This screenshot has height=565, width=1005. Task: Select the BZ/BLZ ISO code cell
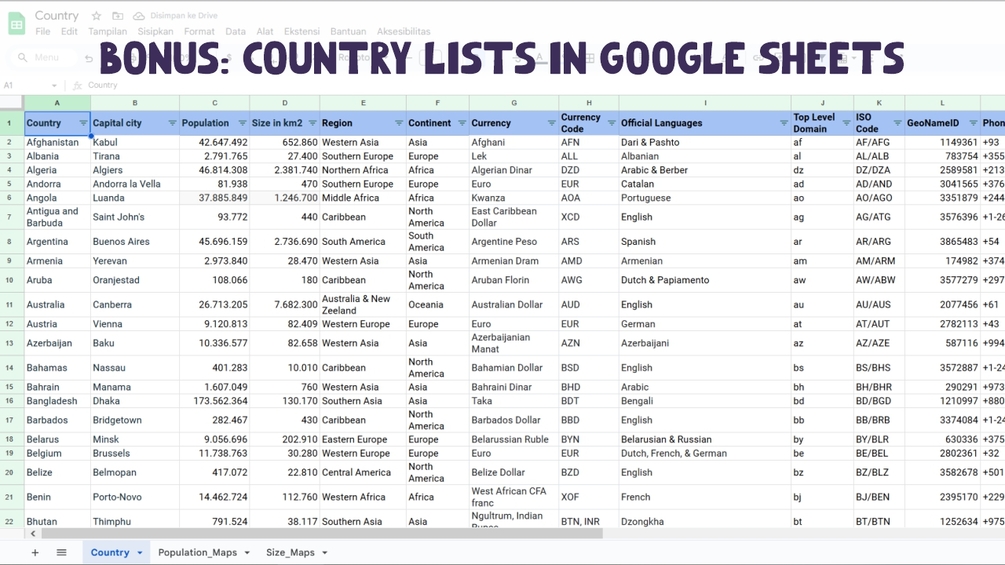click(x=879, y=472)
